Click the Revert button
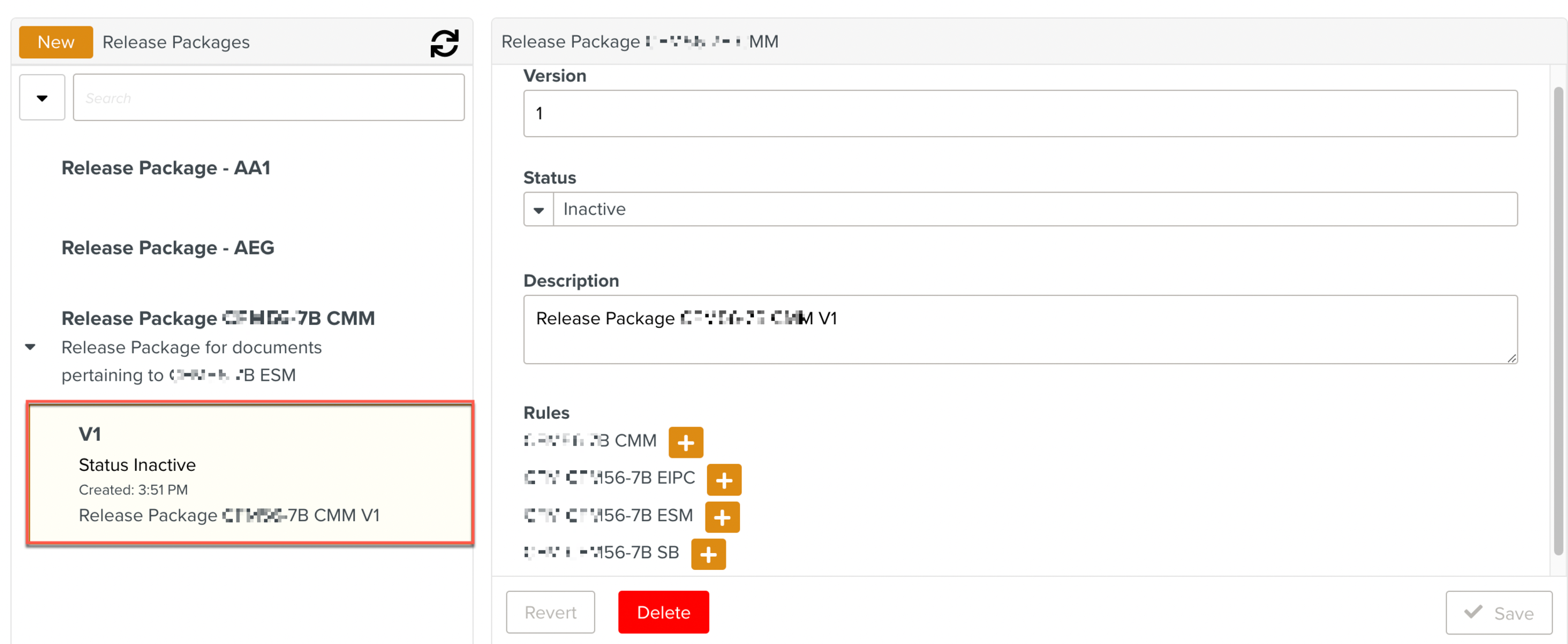This screenshot has width=1568, height=644. pyautogui.click(x=550, y=613)
